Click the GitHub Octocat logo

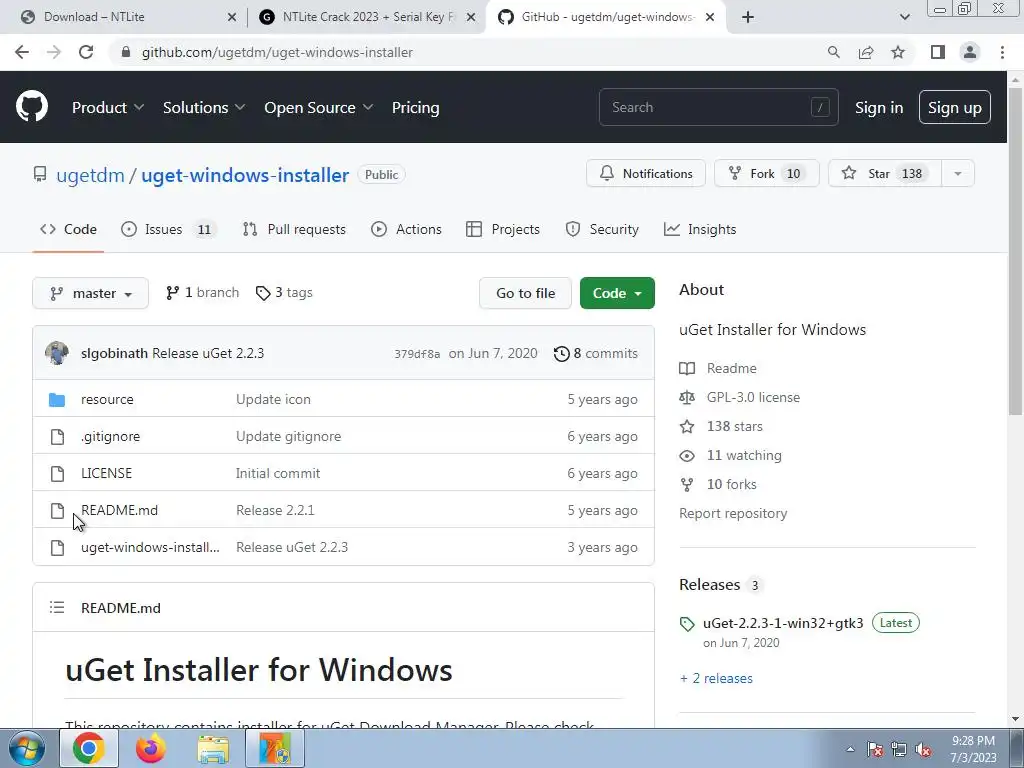coord(32,107)
